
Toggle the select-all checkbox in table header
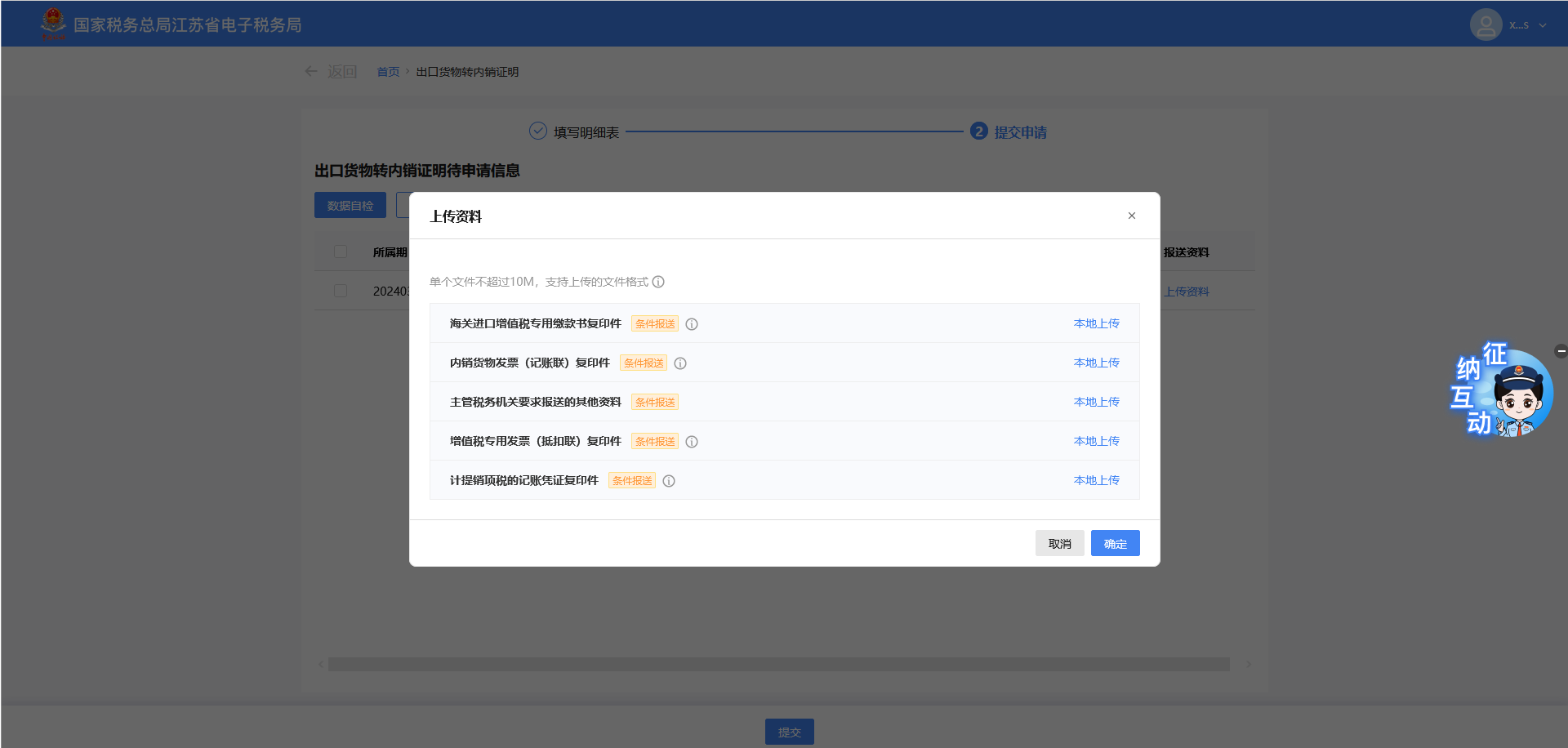coord(341,252)
